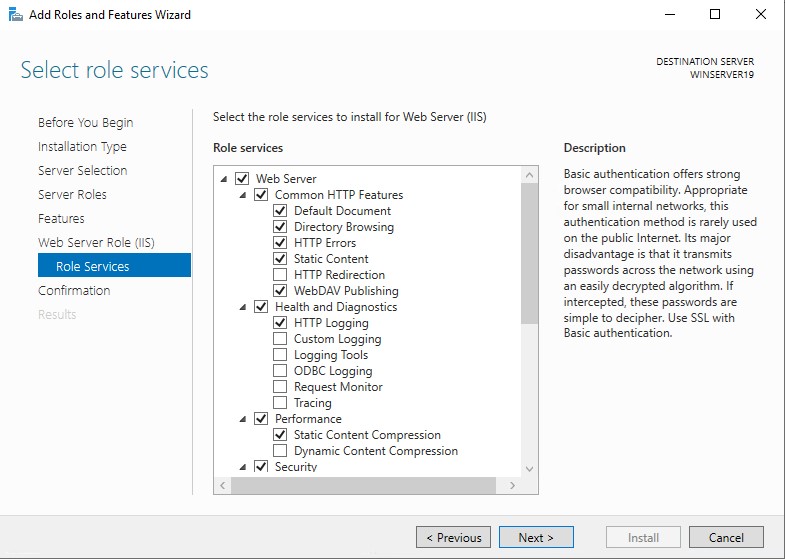Click the vertical scrollbar thumb in role services
Image resolution: width=785 pixels, height=559 pixels.
[x=529, y=254]
